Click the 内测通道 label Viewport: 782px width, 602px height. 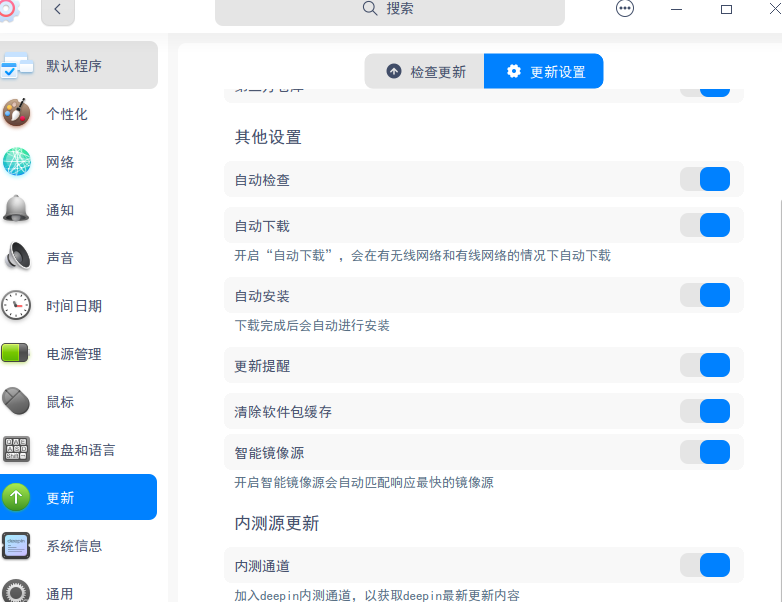point(262,566)
